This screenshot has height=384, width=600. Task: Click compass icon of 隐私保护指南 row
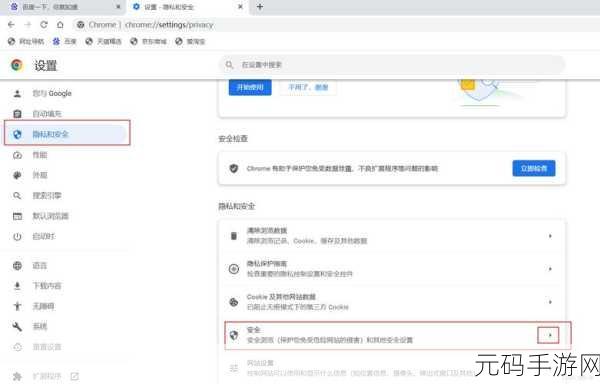[233, 269]
